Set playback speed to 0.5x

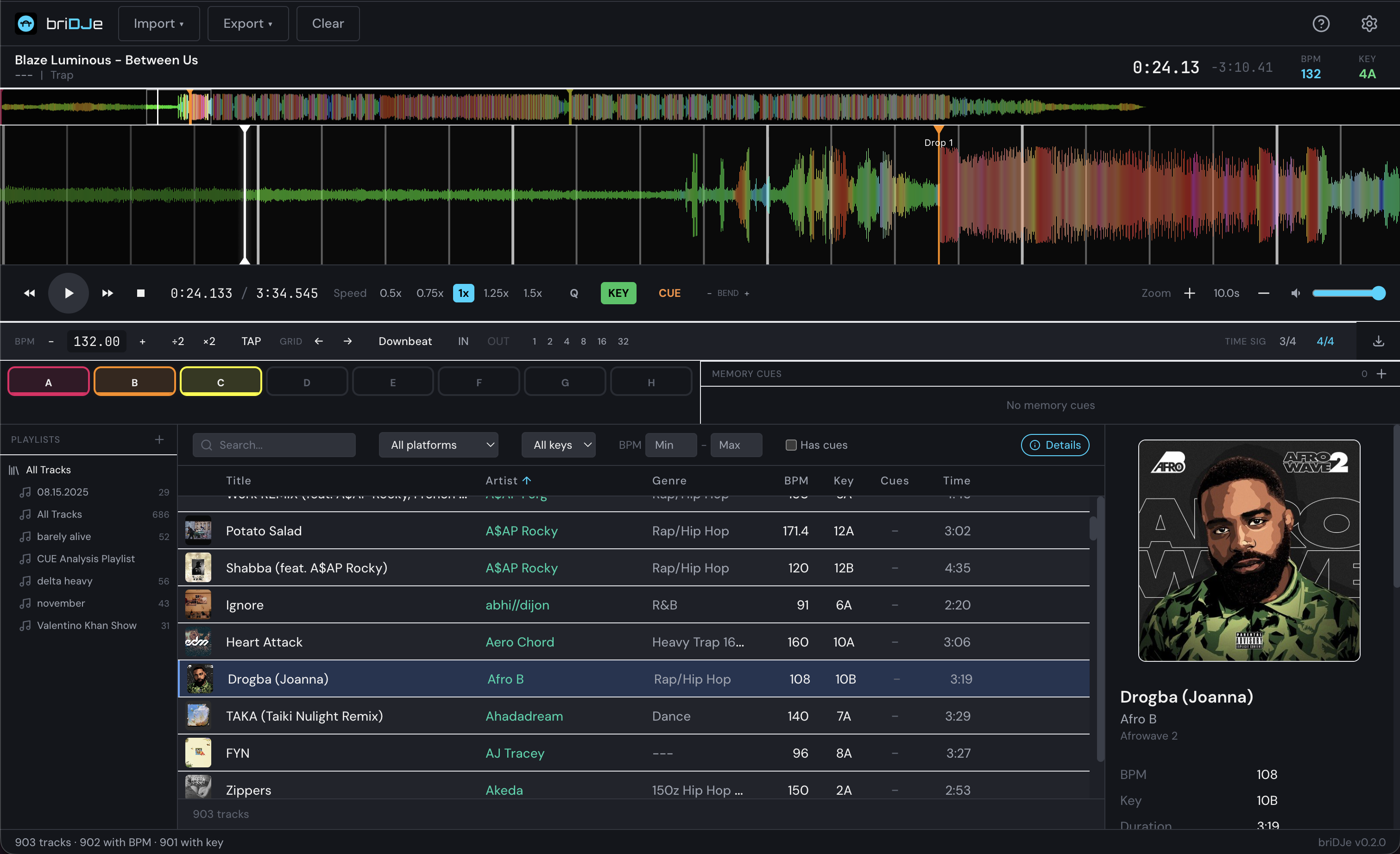(391, 293)
